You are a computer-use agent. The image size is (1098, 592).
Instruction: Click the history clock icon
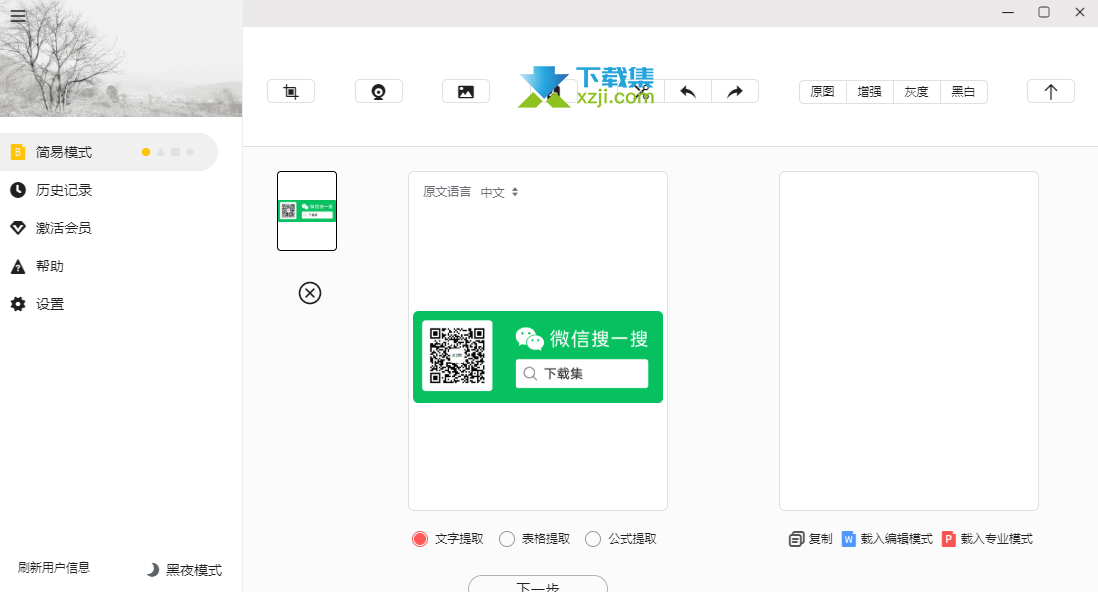(x=18, y=190)
